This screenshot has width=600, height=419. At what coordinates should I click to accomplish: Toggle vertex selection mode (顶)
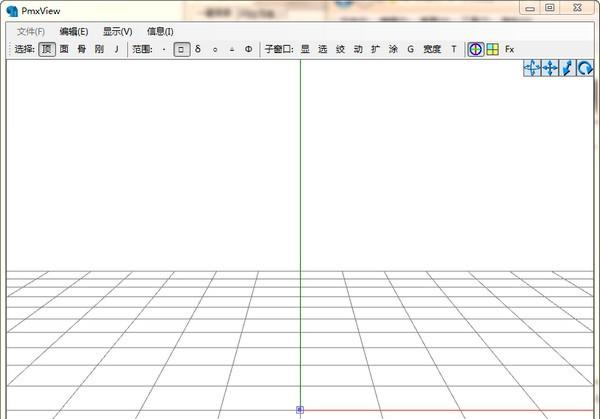pos(47,49)
